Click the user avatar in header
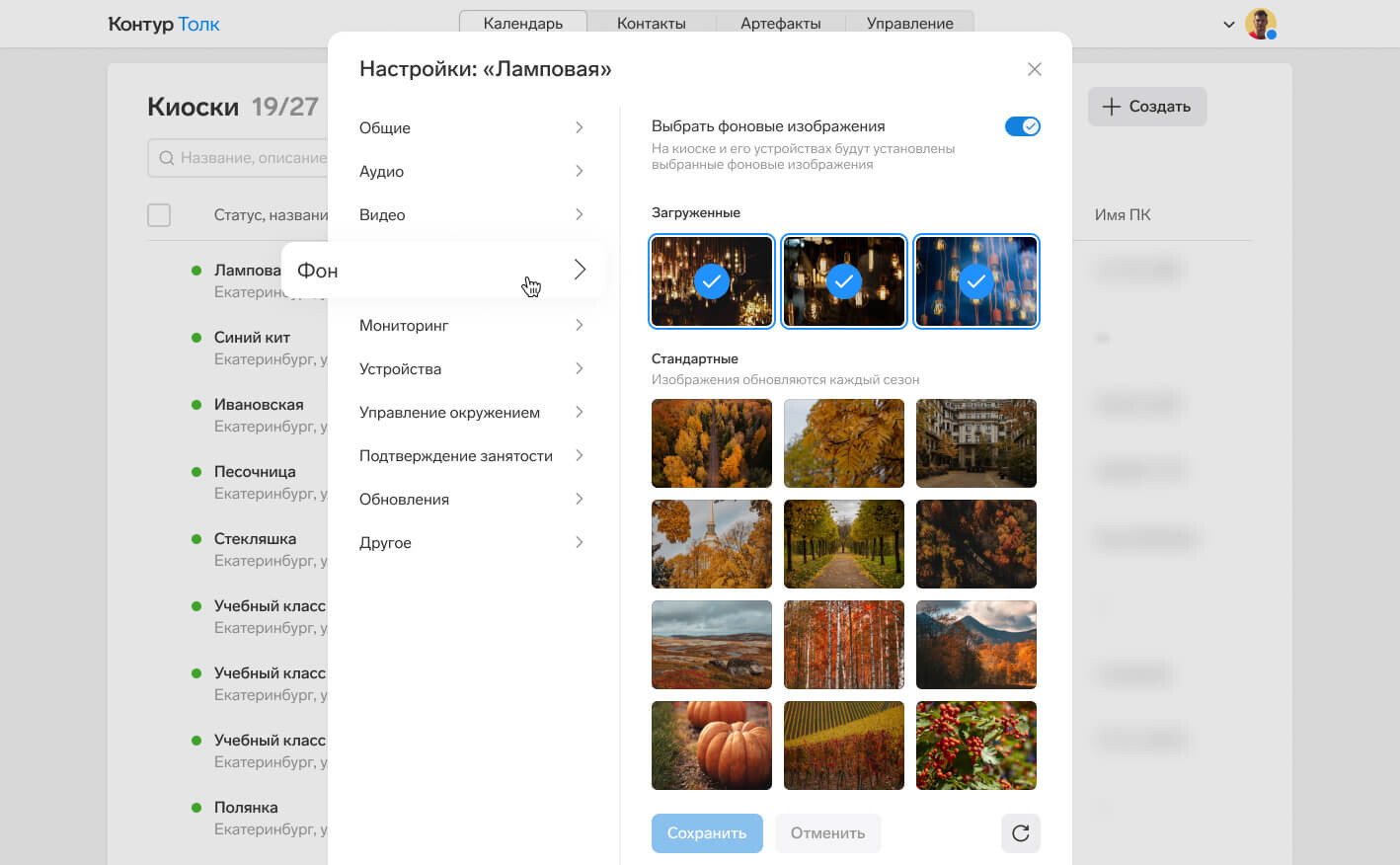This screenshot has width=1400, height=865. [x=1260, y=24]
